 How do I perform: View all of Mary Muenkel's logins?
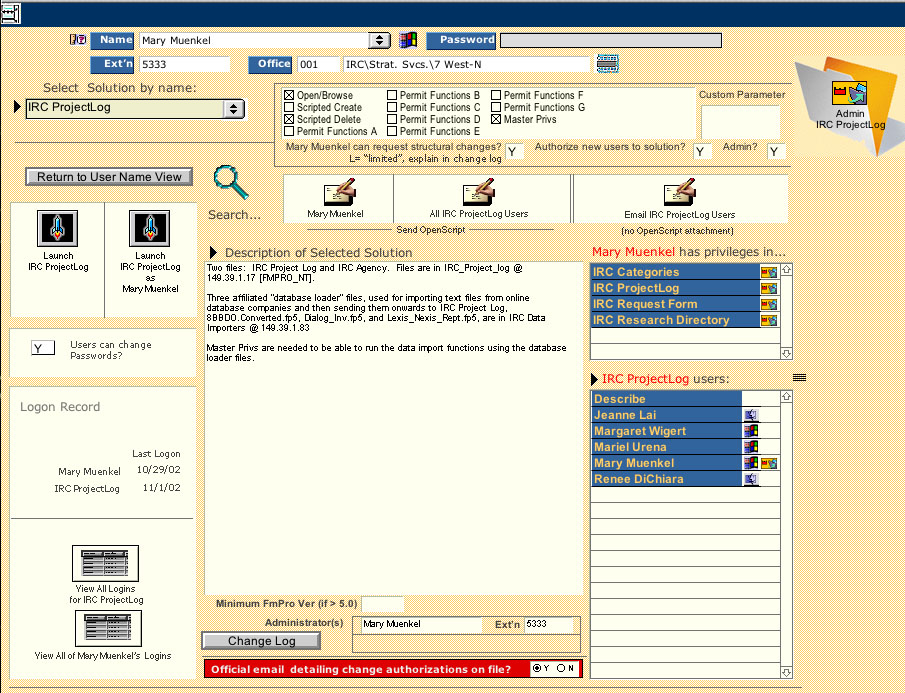coord(105,628)
